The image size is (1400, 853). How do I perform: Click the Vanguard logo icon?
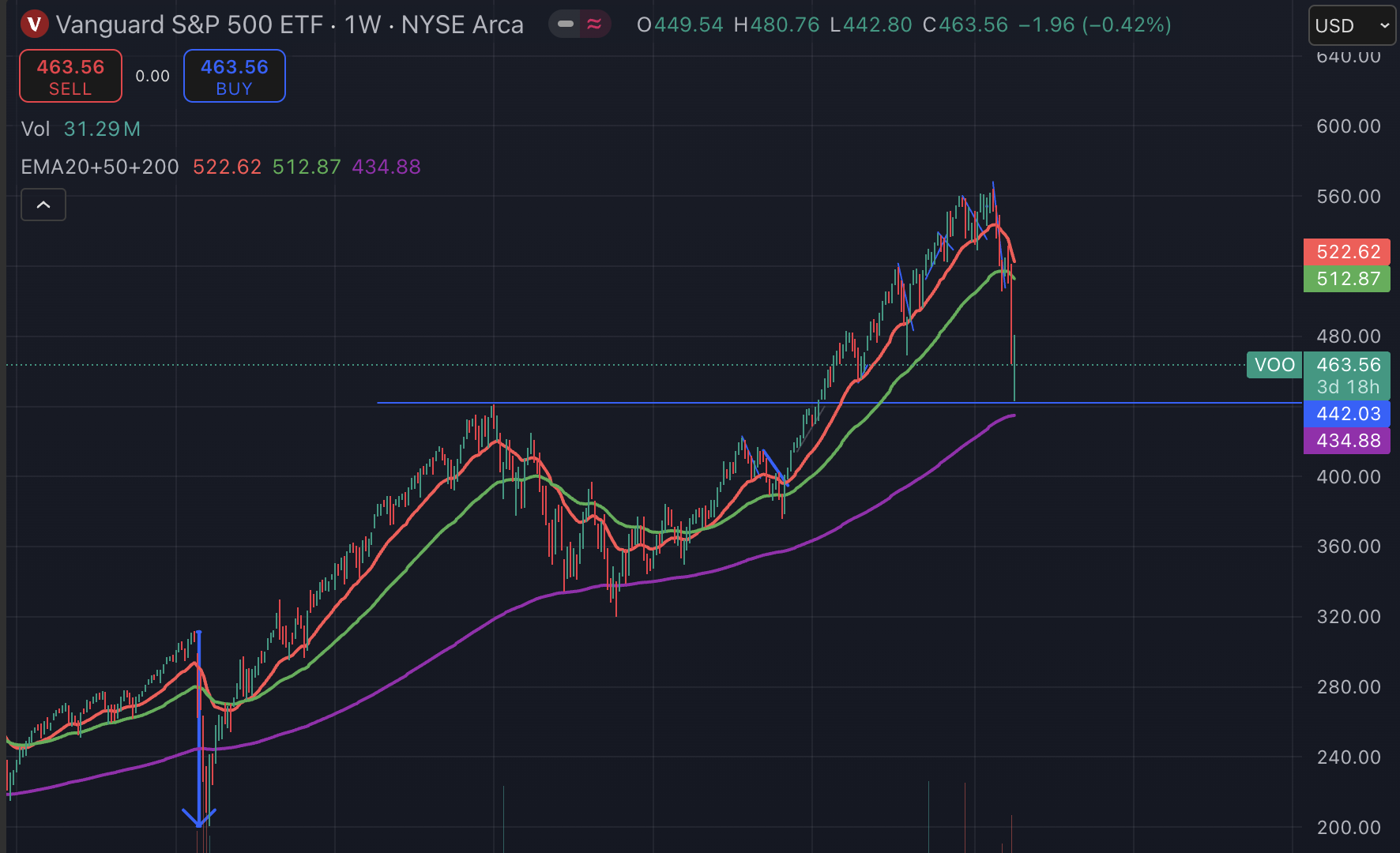tap(34, 24)
